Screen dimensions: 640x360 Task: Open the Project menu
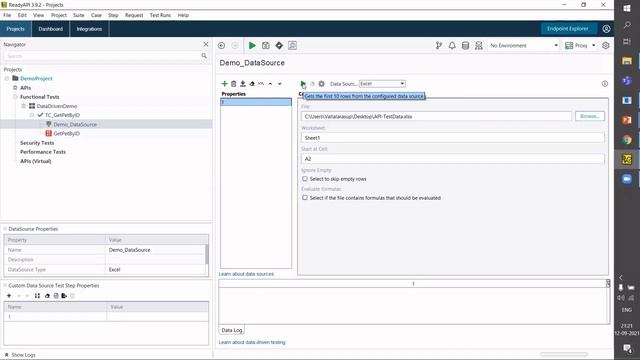(59, 15)
